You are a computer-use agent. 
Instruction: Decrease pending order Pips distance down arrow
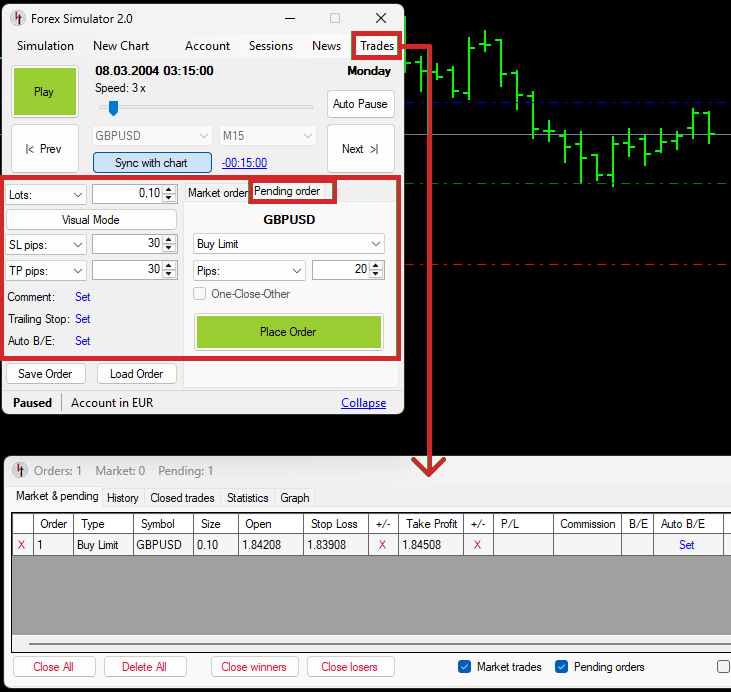click(376, 274)
